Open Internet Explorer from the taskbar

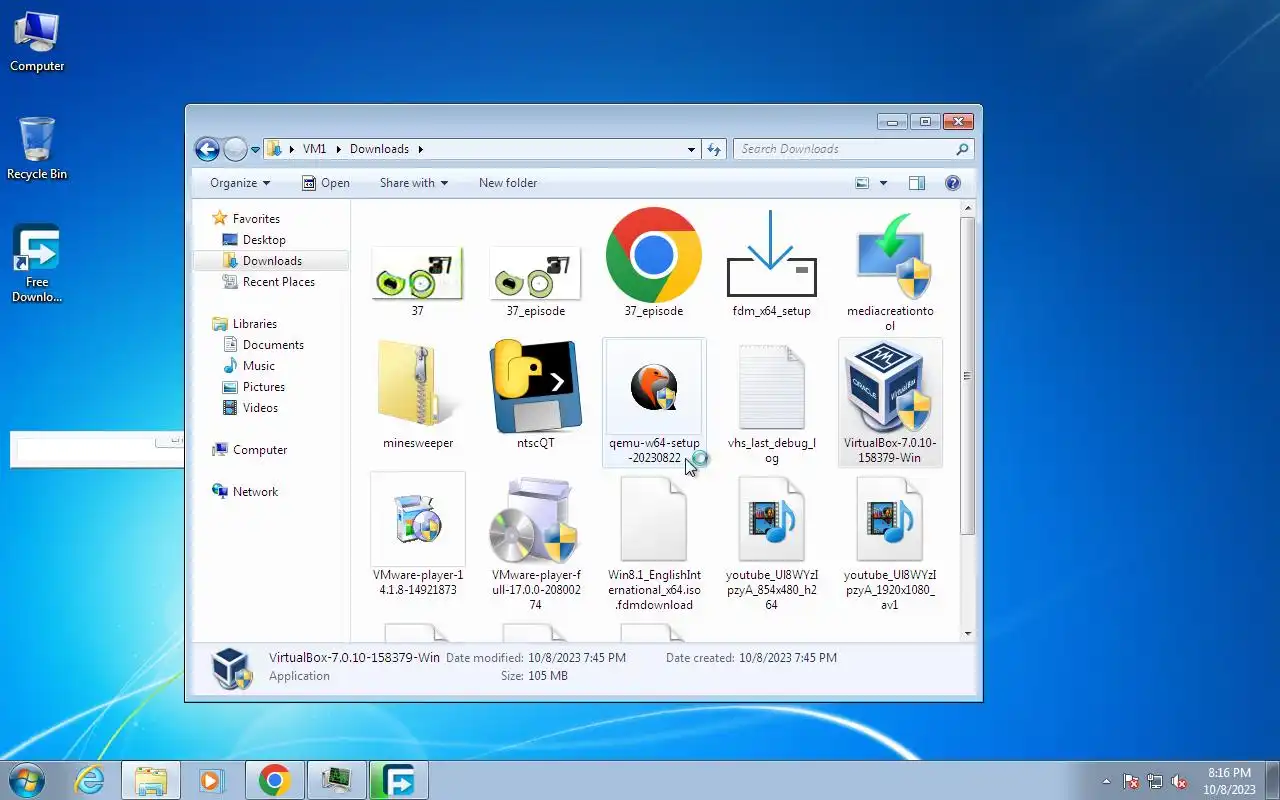pyautogui.click(x=90, y=780)
